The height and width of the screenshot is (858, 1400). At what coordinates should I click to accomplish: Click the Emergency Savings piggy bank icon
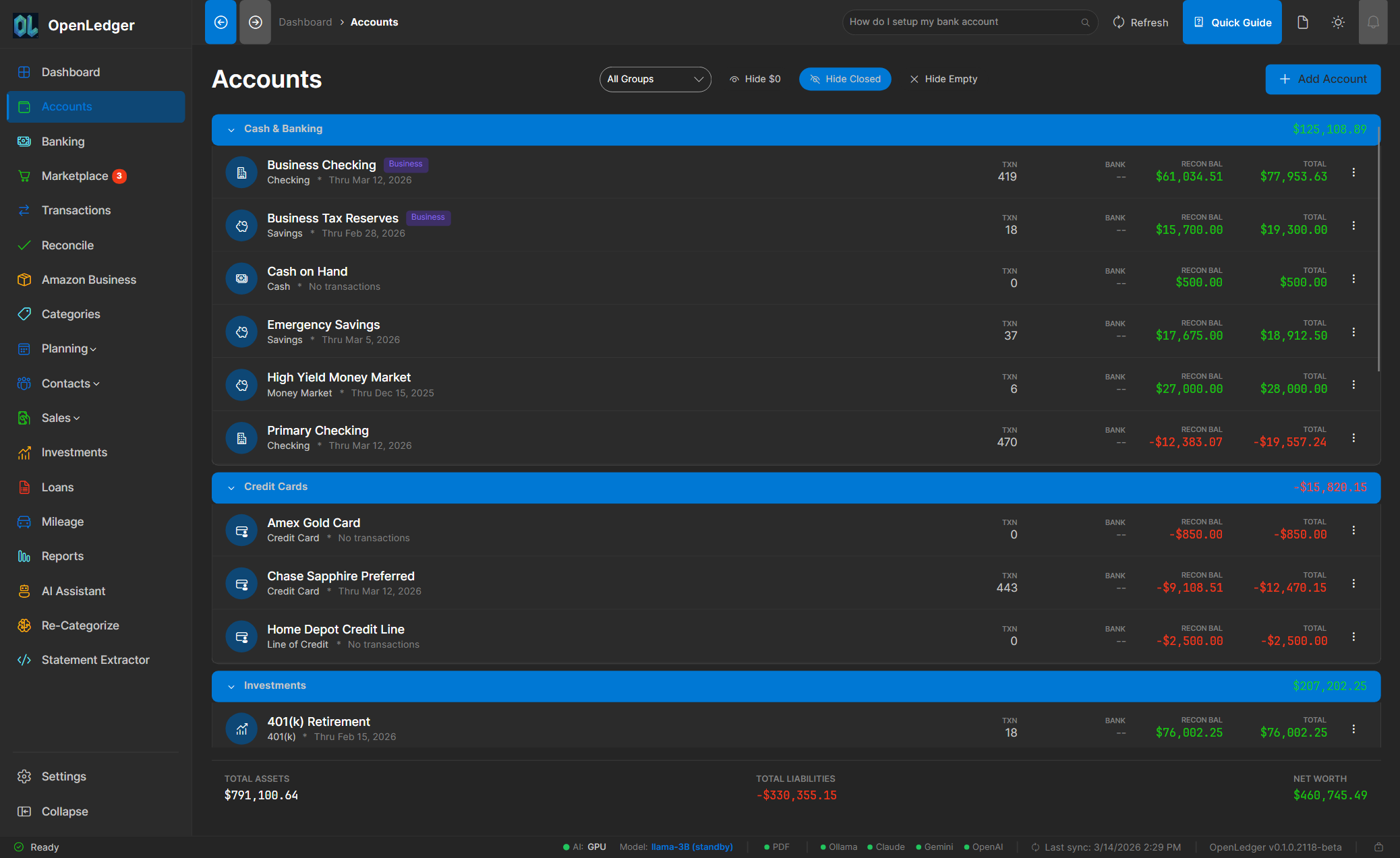click(241, 332)
